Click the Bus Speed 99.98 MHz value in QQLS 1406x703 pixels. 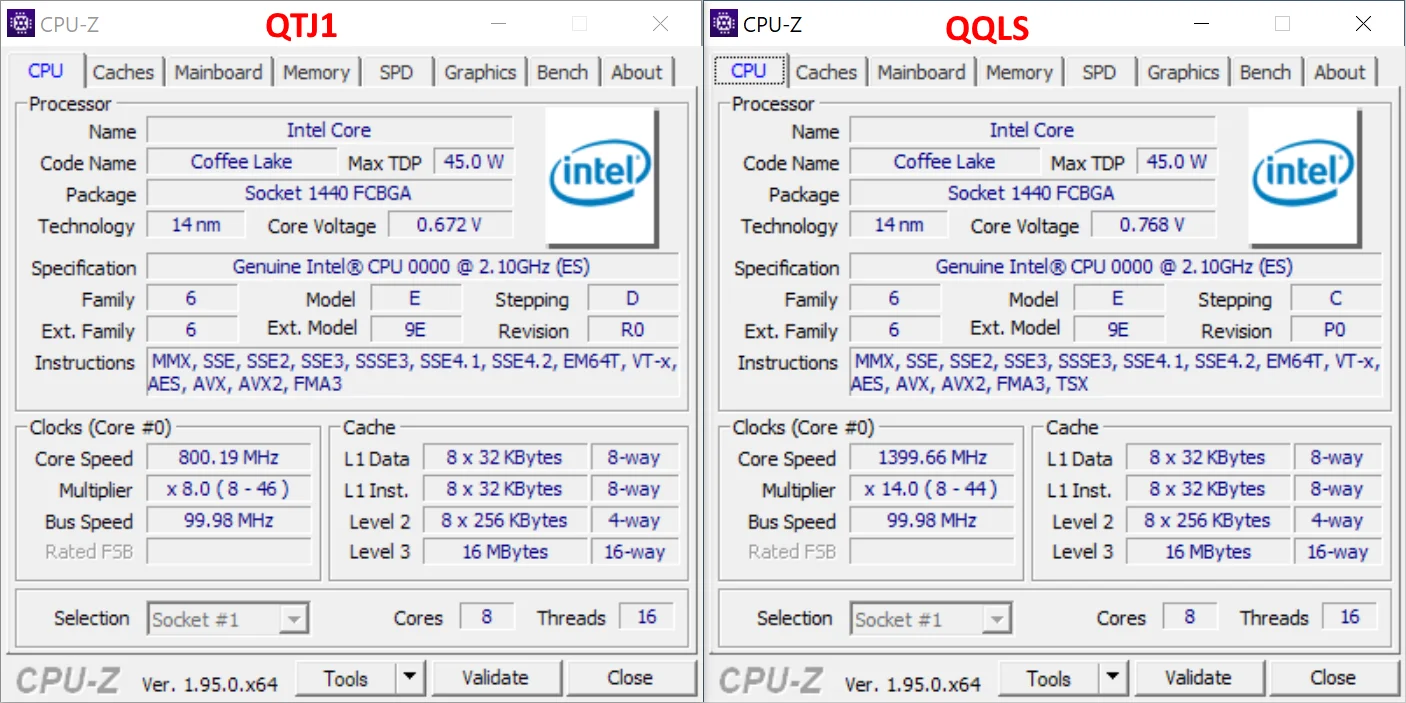click(x=933, y=521)
